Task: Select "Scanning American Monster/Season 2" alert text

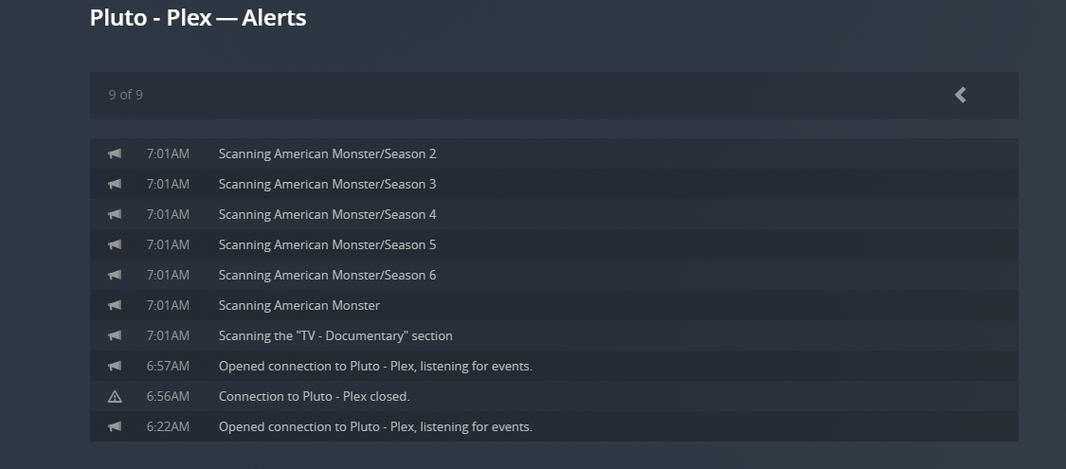Action: (327, 154)
